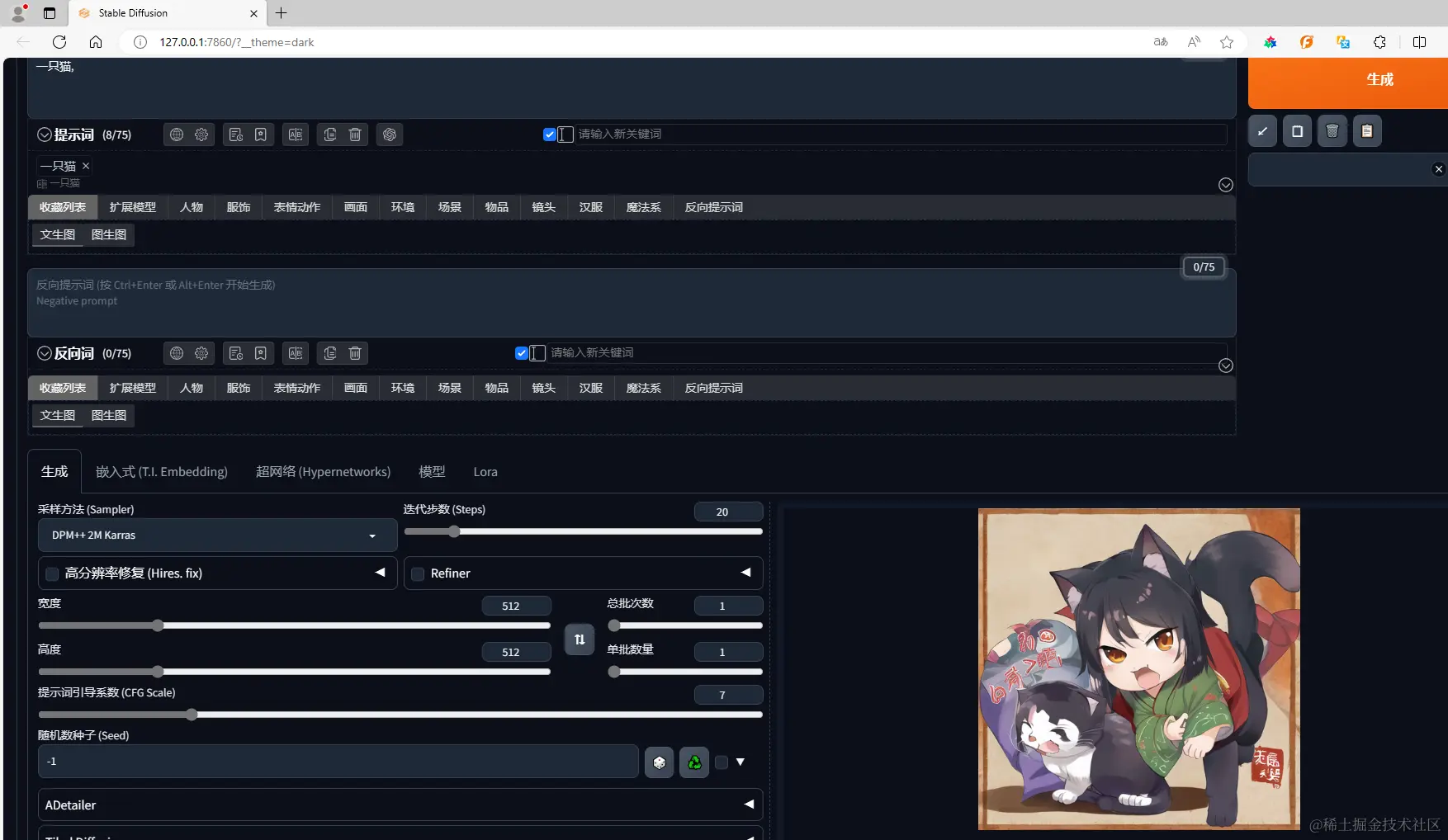This screenshot has height=840, width=1448.
Task: Click the 随机数种子 seed input field
Action: (338, 762)
